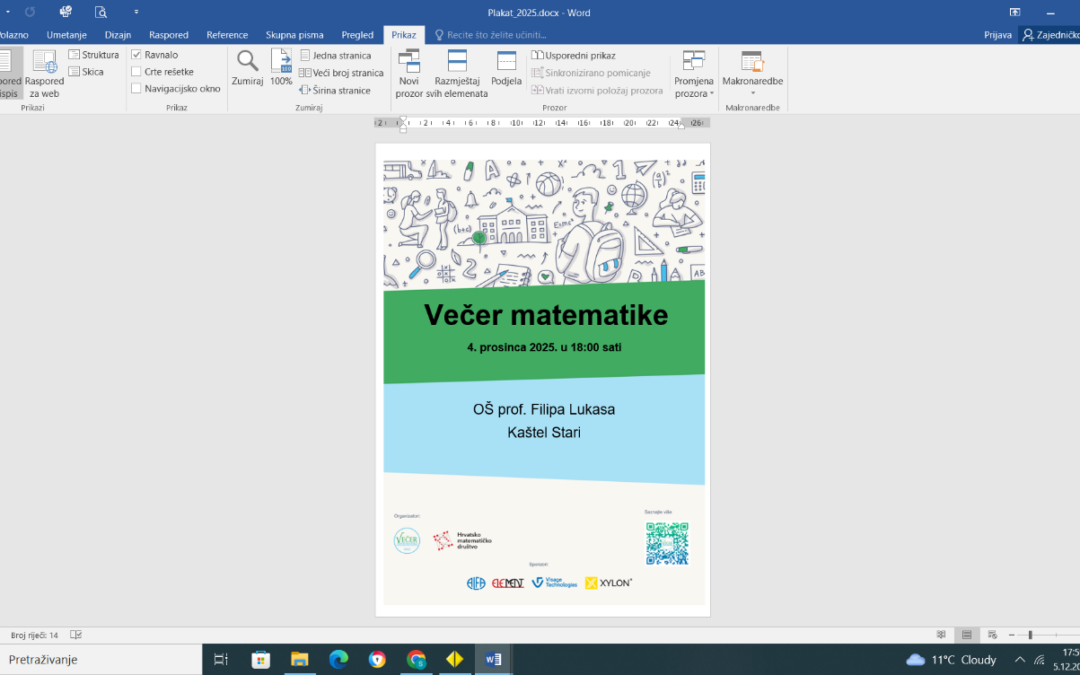This screenshot has height=675, width=1080.
Task: Open Novi prozor to create new window
Action: coord(408,70)
